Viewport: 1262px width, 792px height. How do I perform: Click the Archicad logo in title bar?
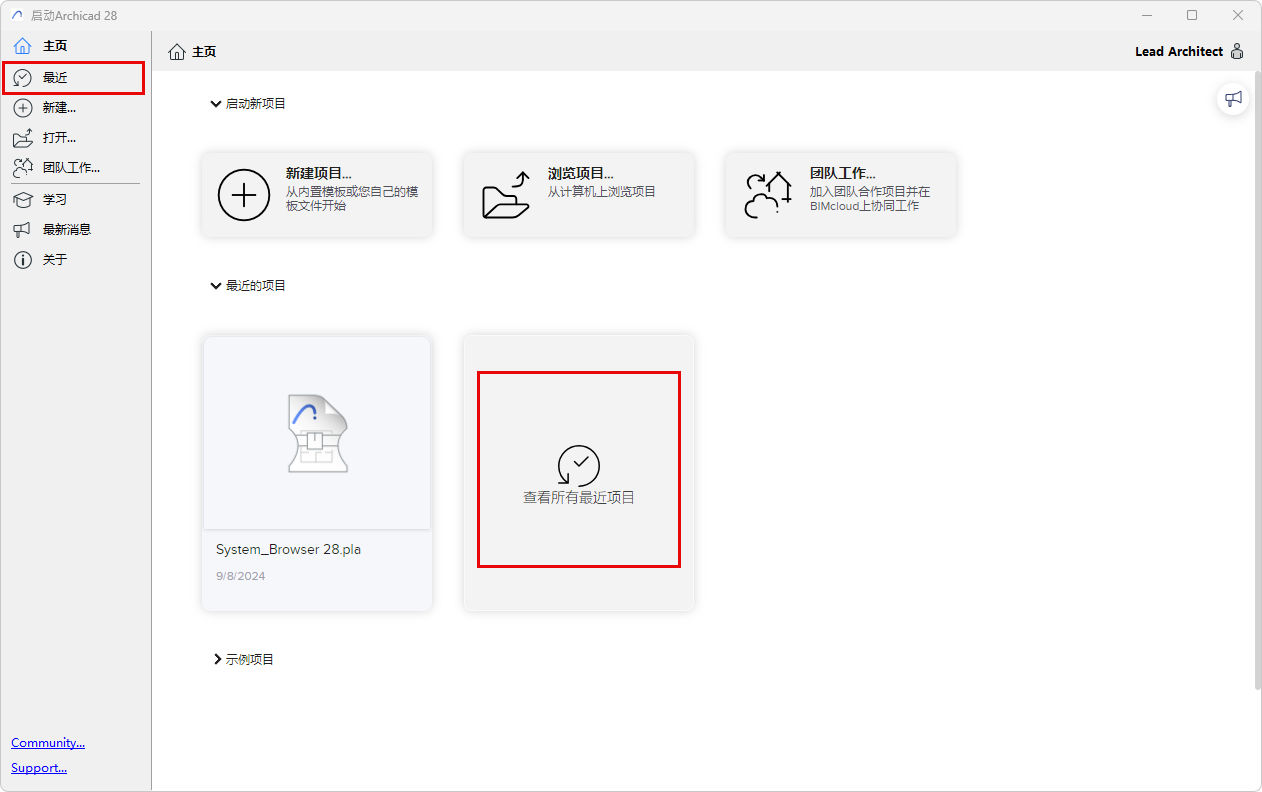point(17,15)
